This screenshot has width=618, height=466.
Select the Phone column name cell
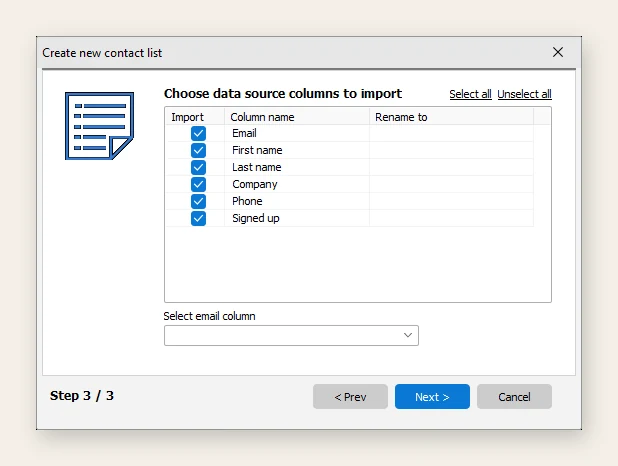[297, 201]
